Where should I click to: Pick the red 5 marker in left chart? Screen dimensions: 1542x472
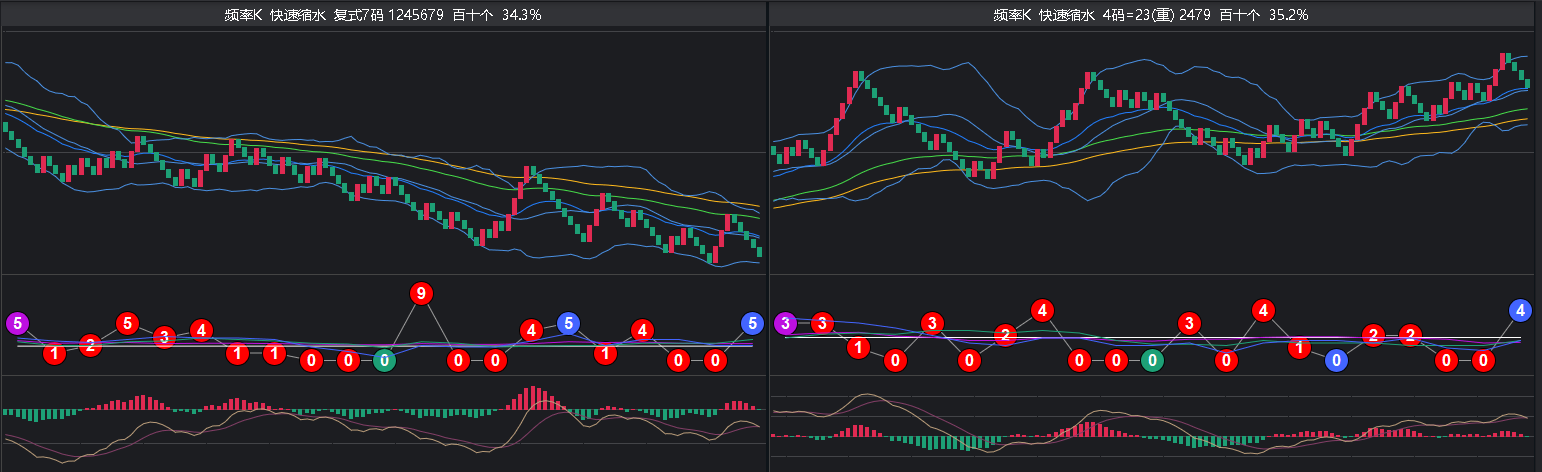point(127,323)
